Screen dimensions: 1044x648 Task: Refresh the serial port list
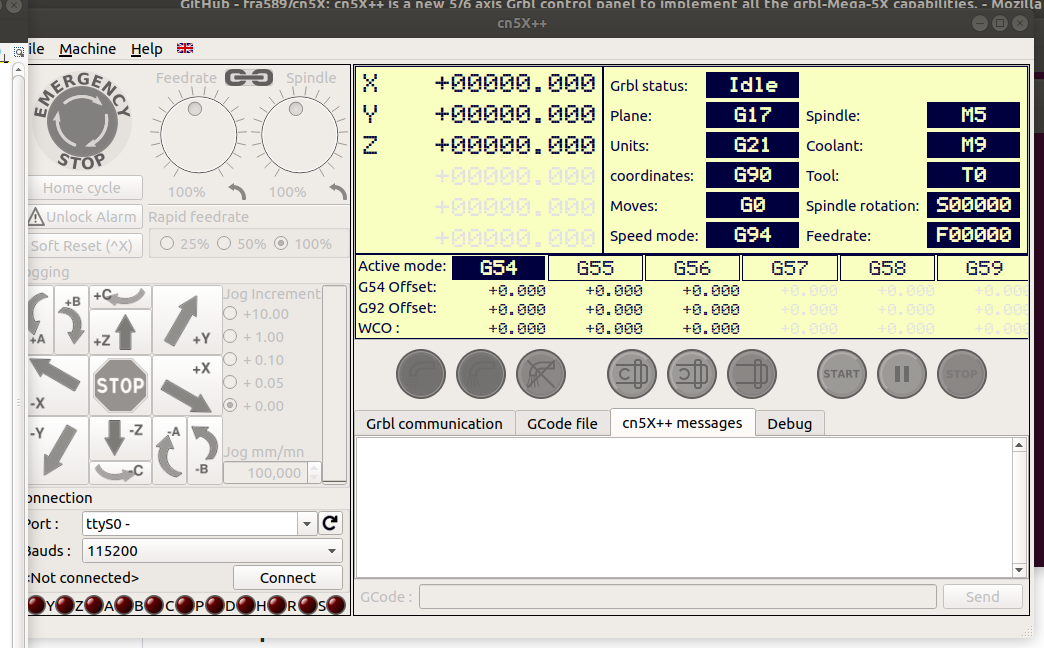(x=330, y=523)
